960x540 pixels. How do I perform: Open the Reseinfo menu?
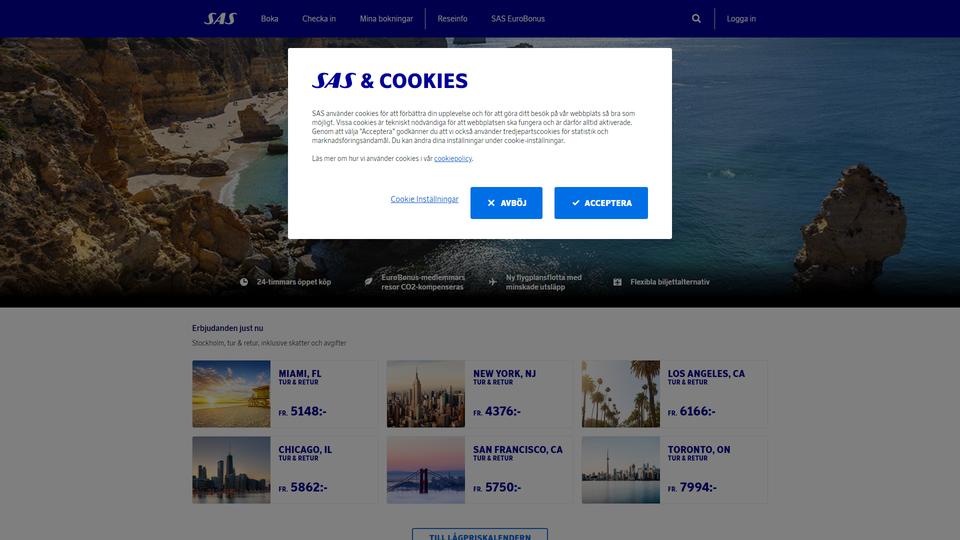pyautogui.click(x=452, y=19)
